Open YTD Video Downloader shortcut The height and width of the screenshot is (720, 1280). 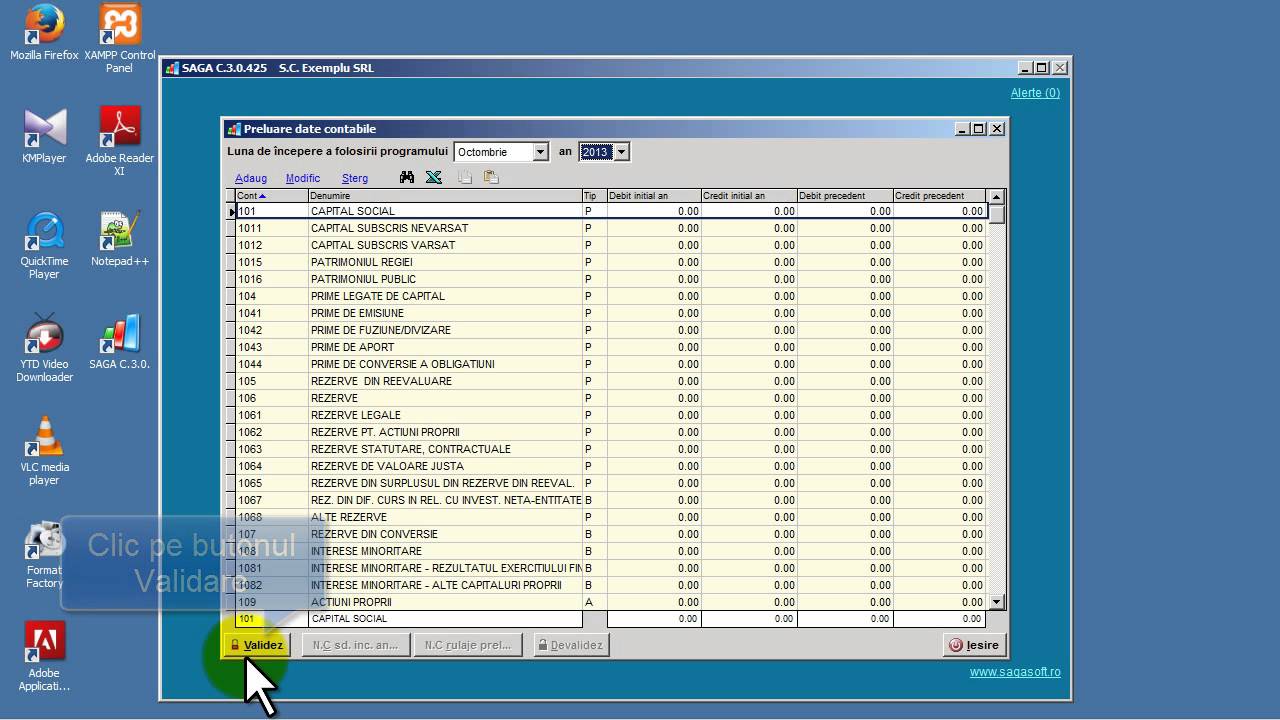point(44,348)
